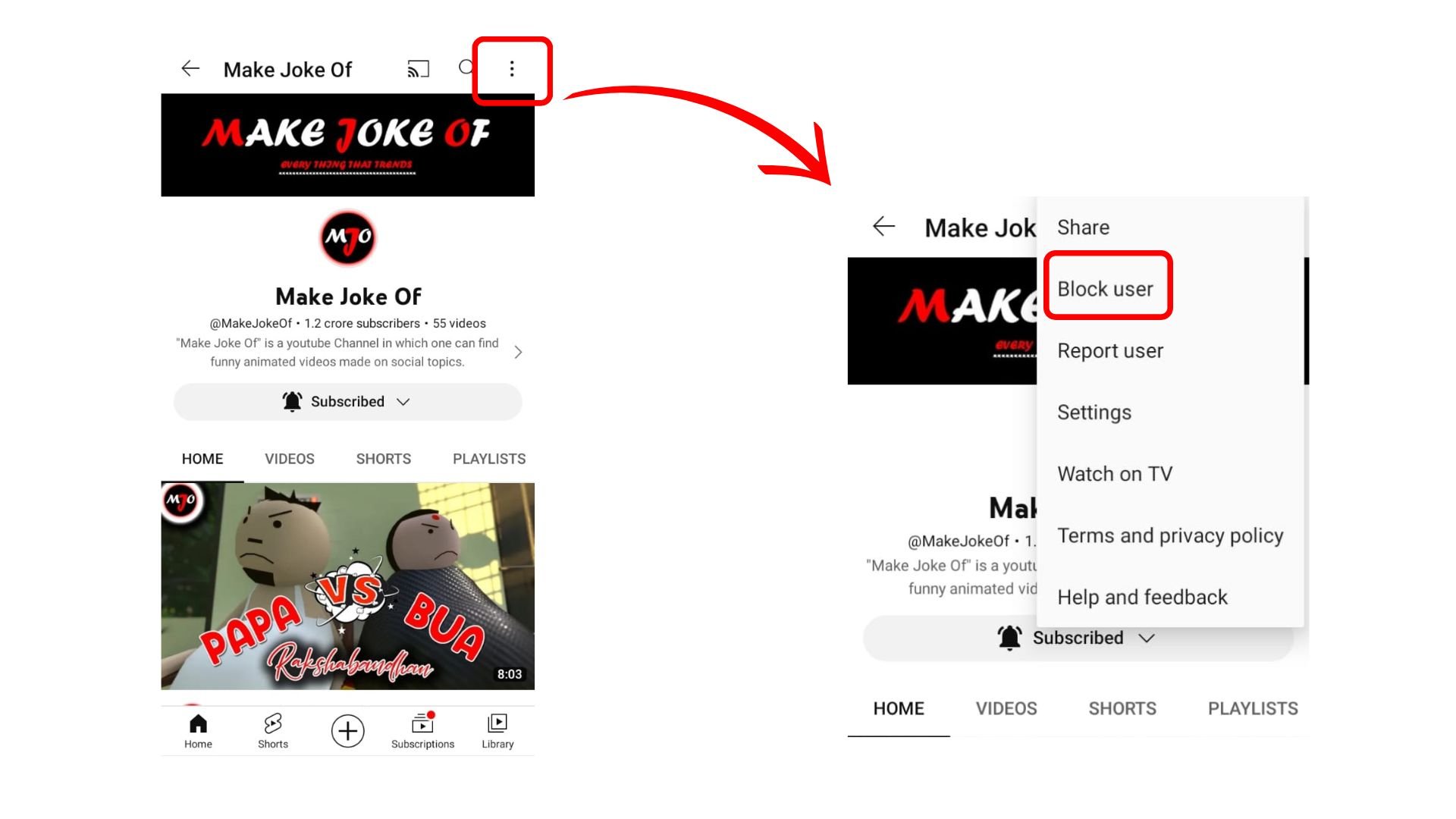Click the three-dot menu icon
The height and width of the screenshot is (819, 1456).
pos(510,68)
